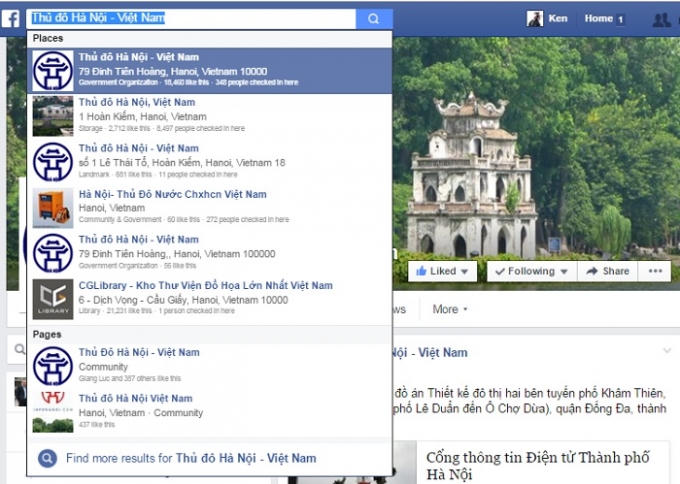Expand the More tab dropdown

pyautogui.click(x=450, y=309)
